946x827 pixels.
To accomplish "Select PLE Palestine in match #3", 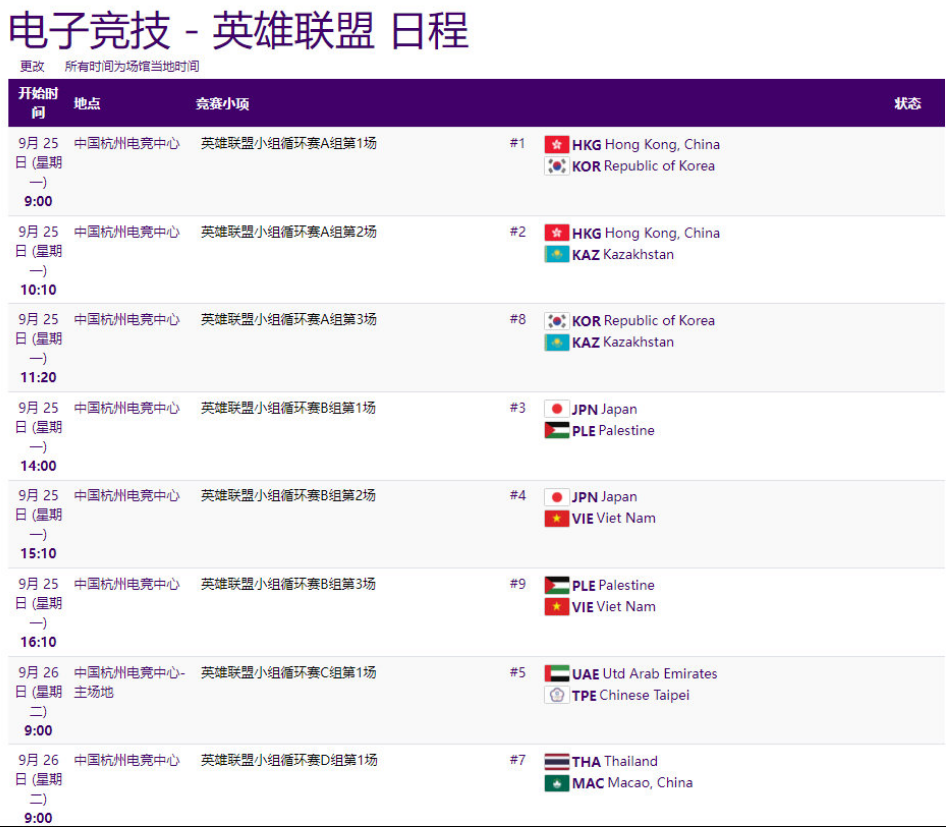I will pos(613,431).
